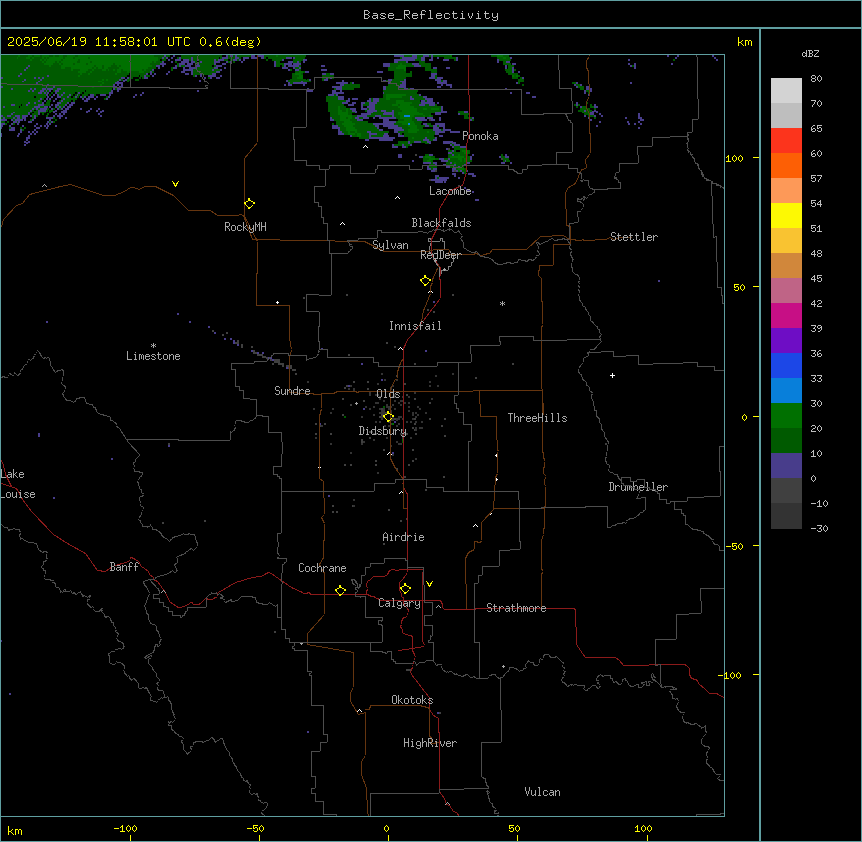Pick the bright green 20–30 dBZ legend swatch

[x=786, y=416]
